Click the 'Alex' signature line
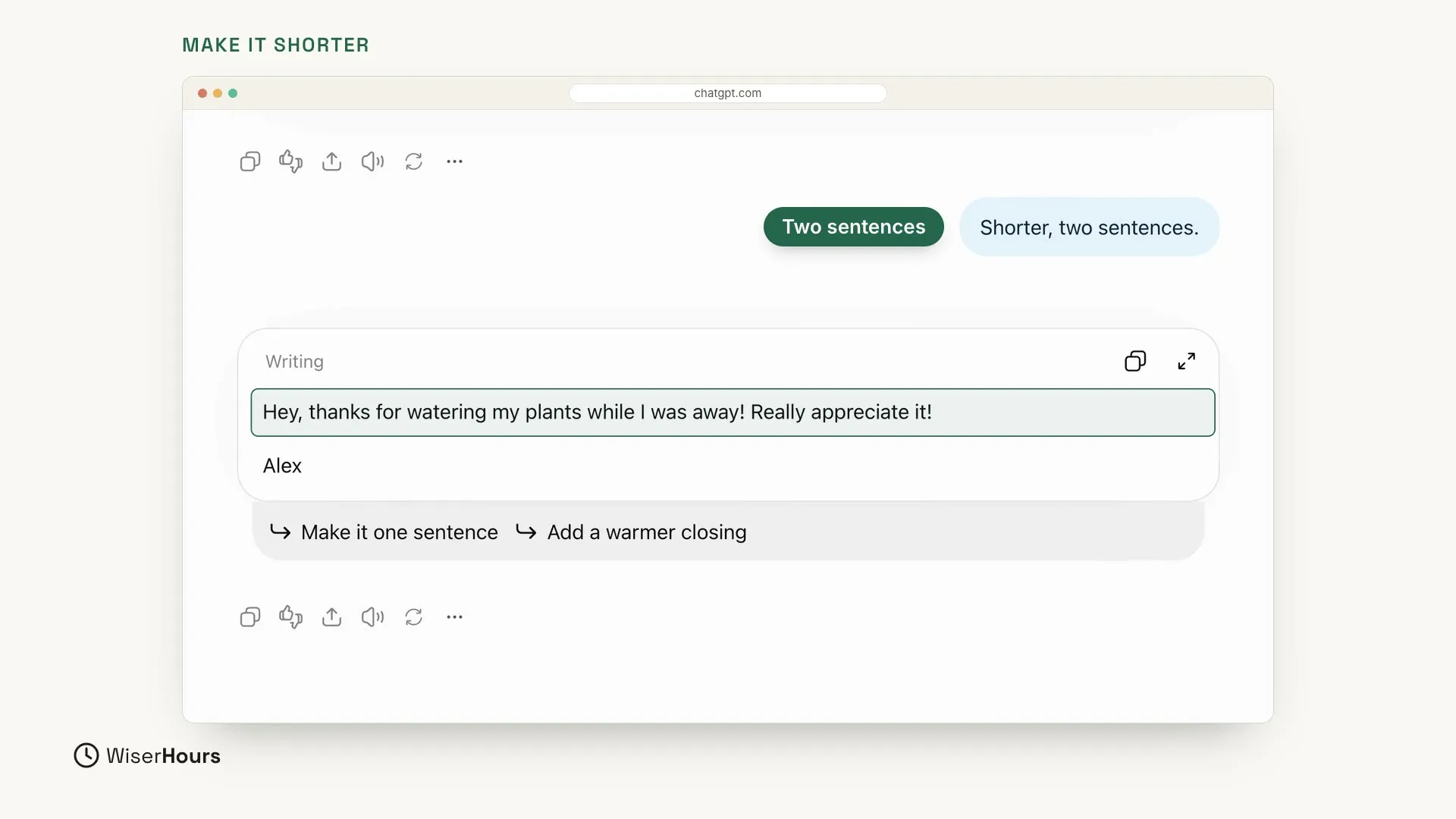The image size is (1456, 819). [282, 466]
